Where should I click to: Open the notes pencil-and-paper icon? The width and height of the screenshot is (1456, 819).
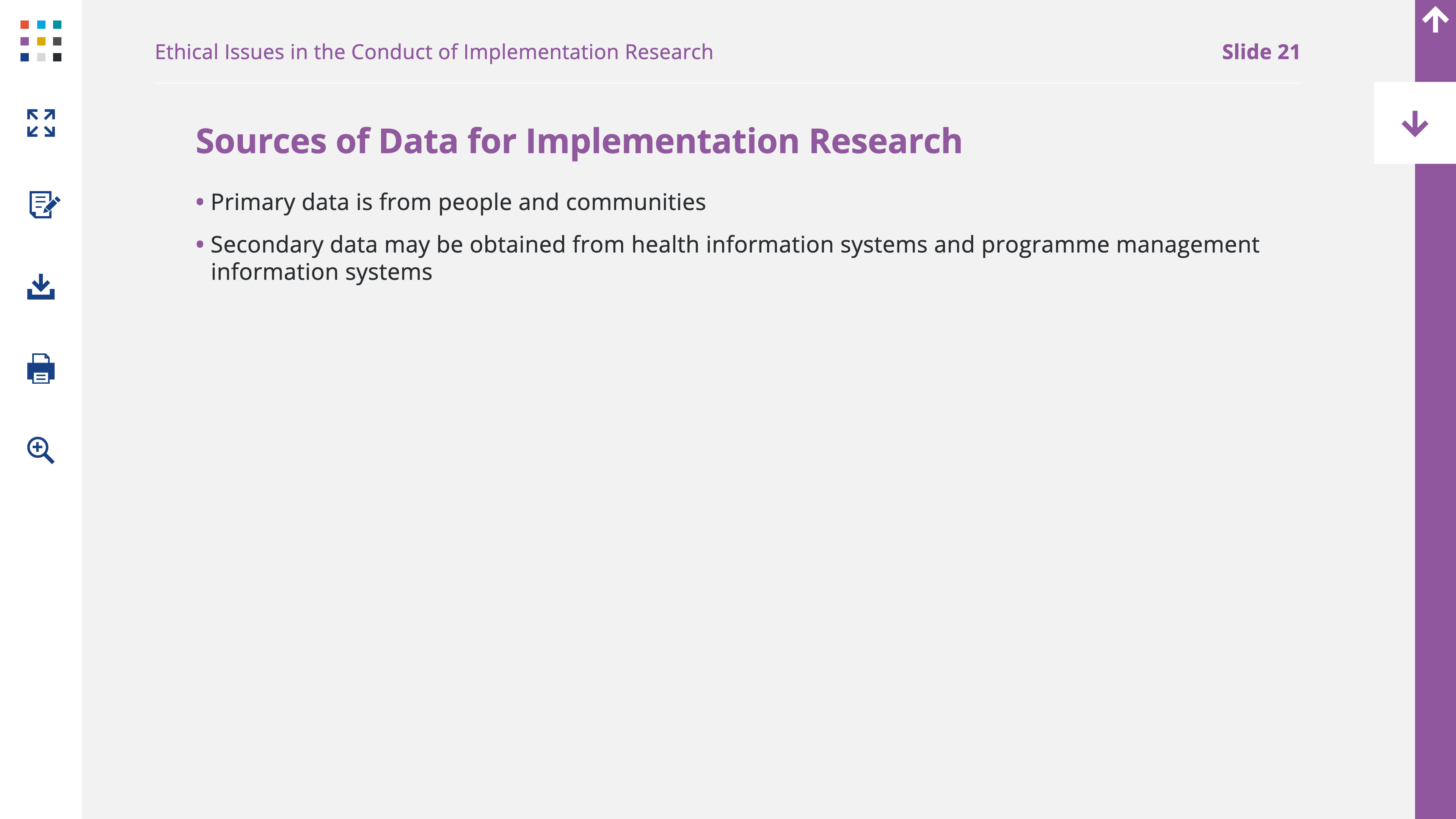point(44,205)
